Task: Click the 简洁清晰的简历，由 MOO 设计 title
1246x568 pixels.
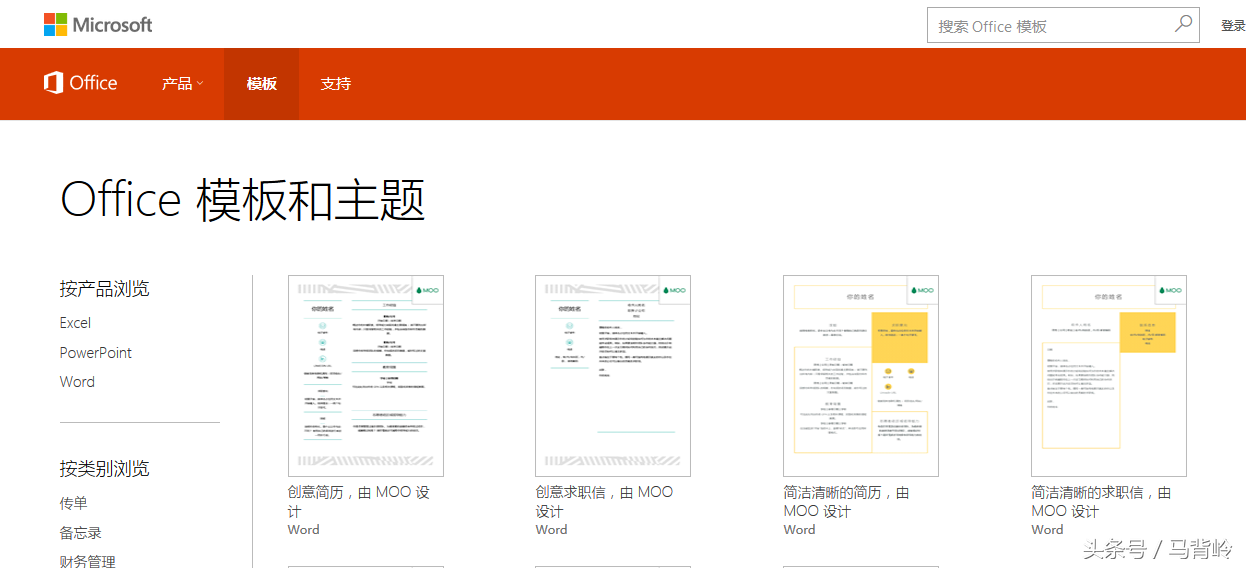Action: point(847,502)
